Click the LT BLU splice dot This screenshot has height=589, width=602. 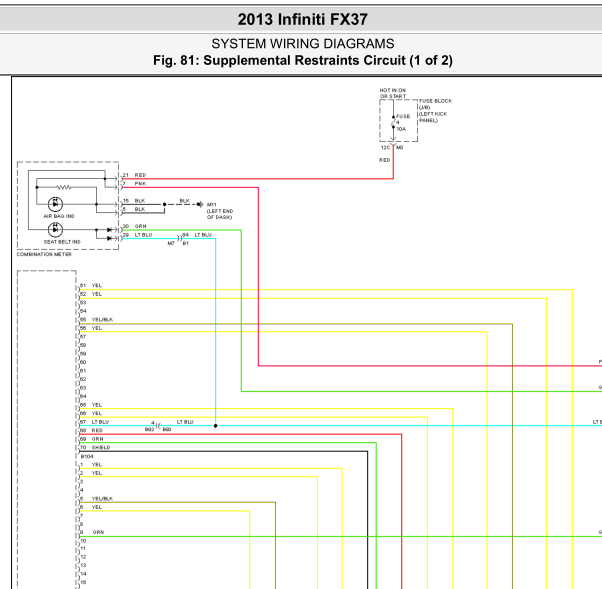tap(215, 425)
